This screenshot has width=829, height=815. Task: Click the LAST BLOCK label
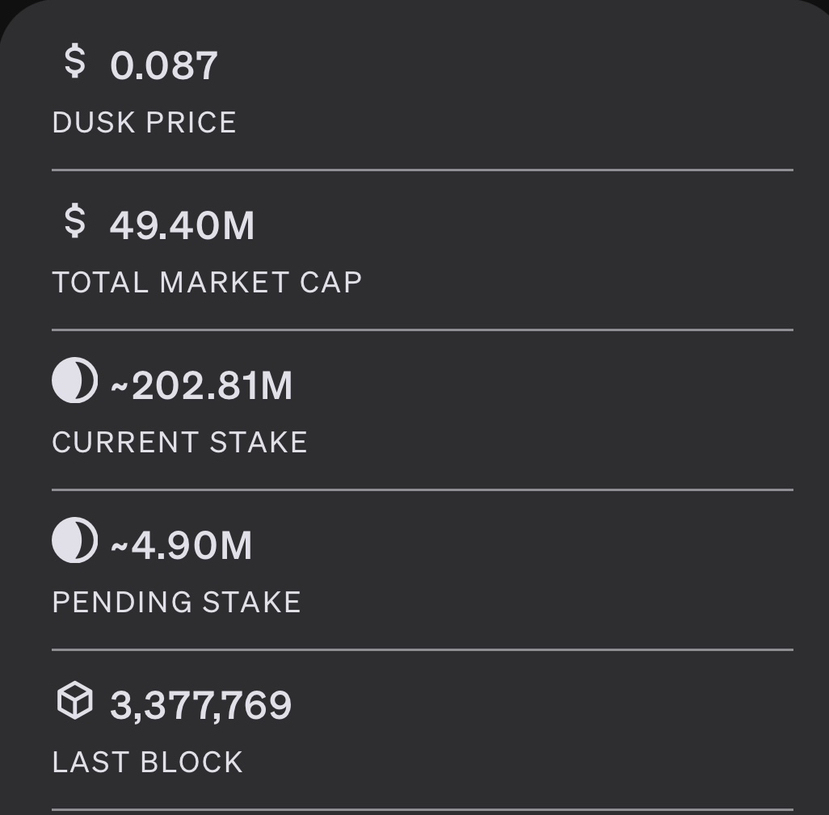[x=147, y=763]
